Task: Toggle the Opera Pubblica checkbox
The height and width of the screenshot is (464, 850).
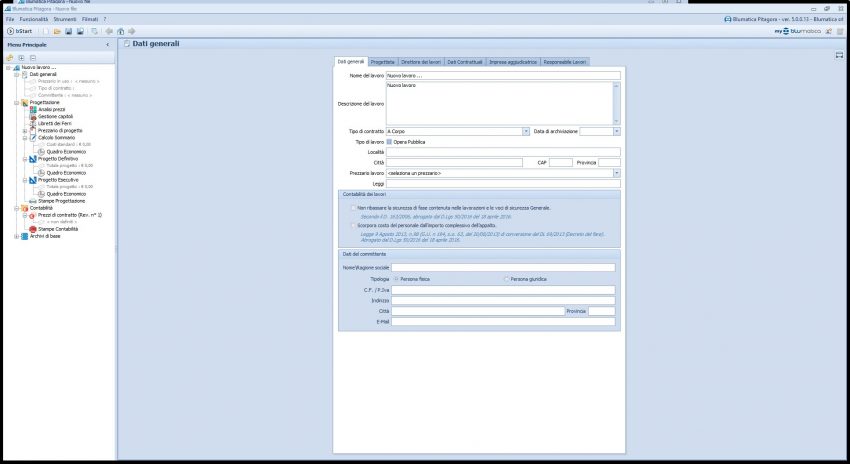Action: pyautogui.click(x=389, y=142)
